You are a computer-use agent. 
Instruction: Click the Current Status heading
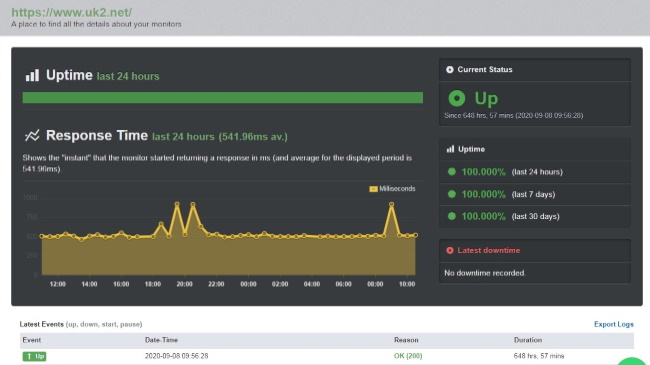coord(485,70)
